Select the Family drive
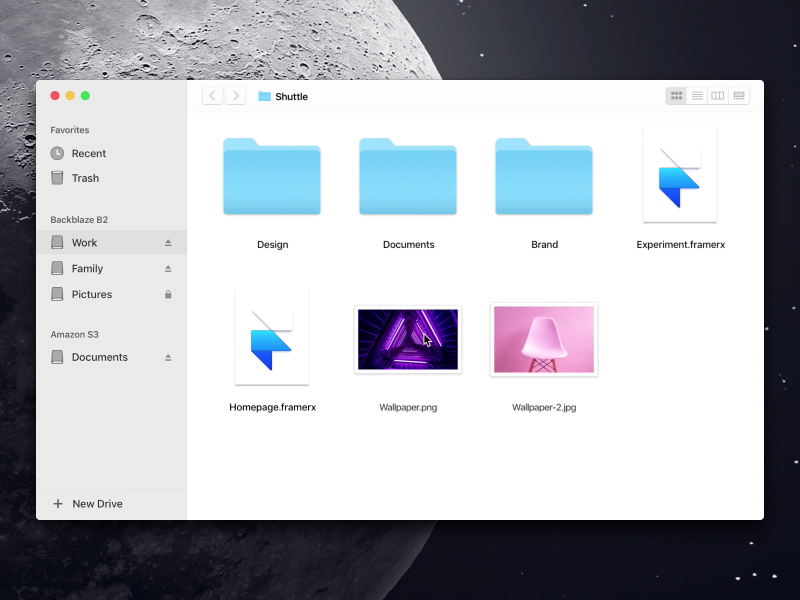Image resolution: width=800 pixels, height=600 pixels. point(111,268)
